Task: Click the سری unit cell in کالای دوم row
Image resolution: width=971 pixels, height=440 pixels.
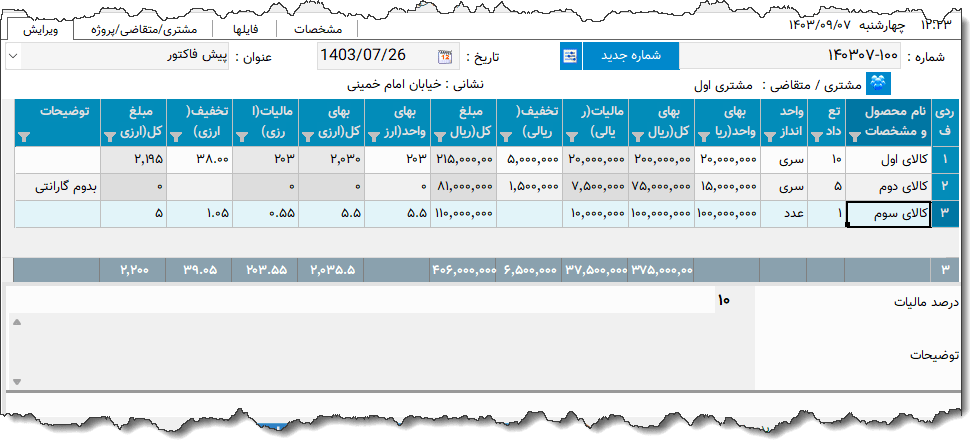Action: [783, 187]
